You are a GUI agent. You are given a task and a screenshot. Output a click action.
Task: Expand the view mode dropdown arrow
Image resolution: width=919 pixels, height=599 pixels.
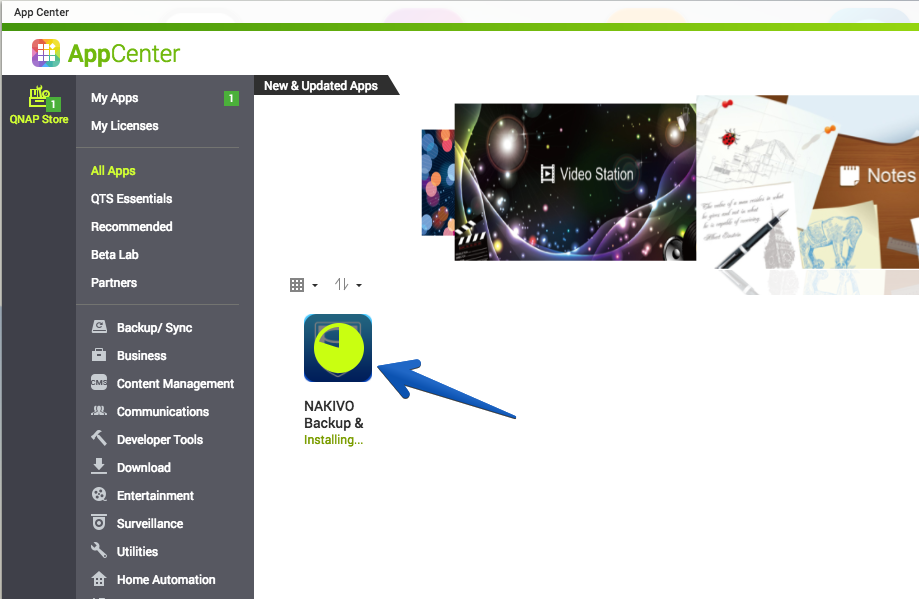[x=315, y=285]
